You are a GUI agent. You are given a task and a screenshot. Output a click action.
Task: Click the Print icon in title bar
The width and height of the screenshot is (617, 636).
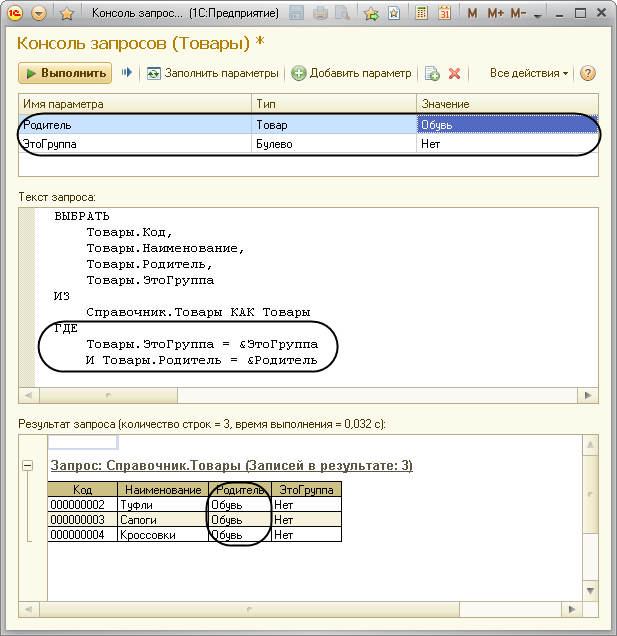click(x=320, y=13)
